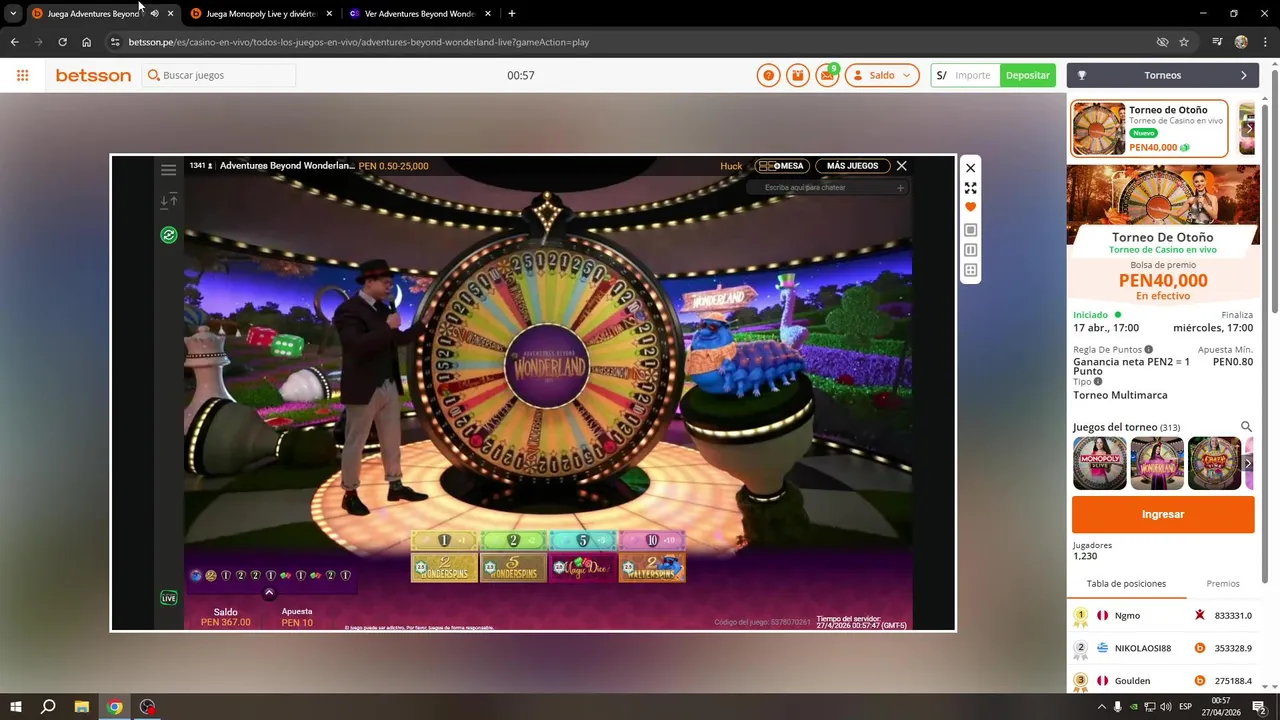This screenshot has width=1280, height=720.
Task: Click the Buscar juegos search field
Action: 219,75
